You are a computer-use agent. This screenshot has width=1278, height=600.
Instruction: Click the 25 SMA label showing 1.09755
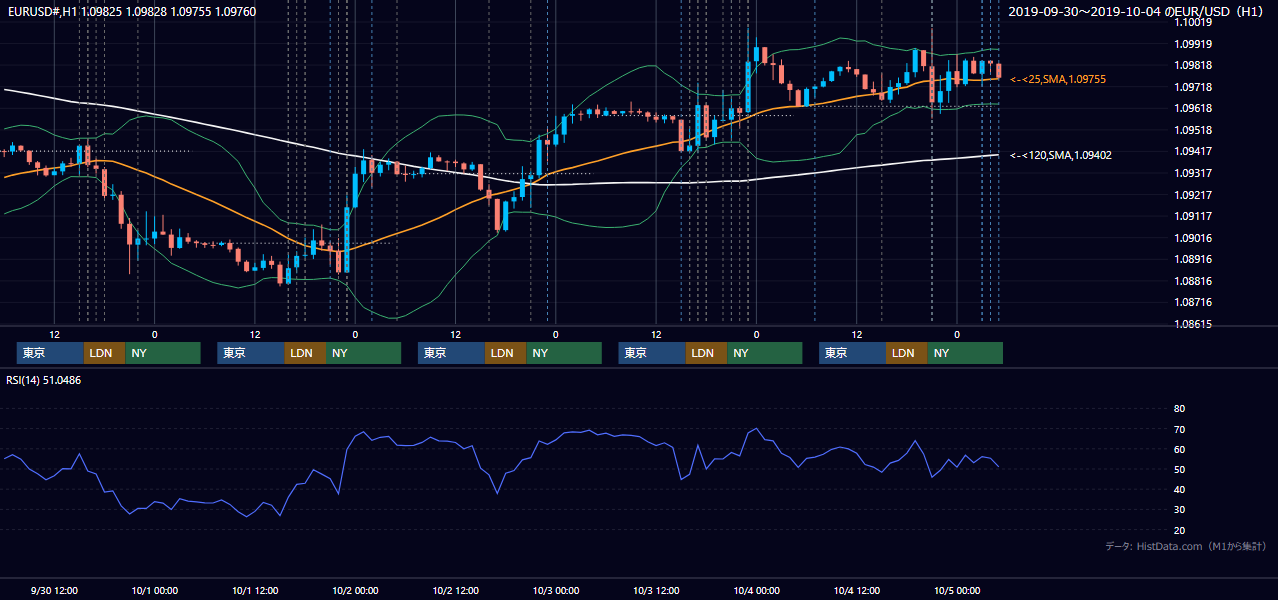coord(1058,79)
